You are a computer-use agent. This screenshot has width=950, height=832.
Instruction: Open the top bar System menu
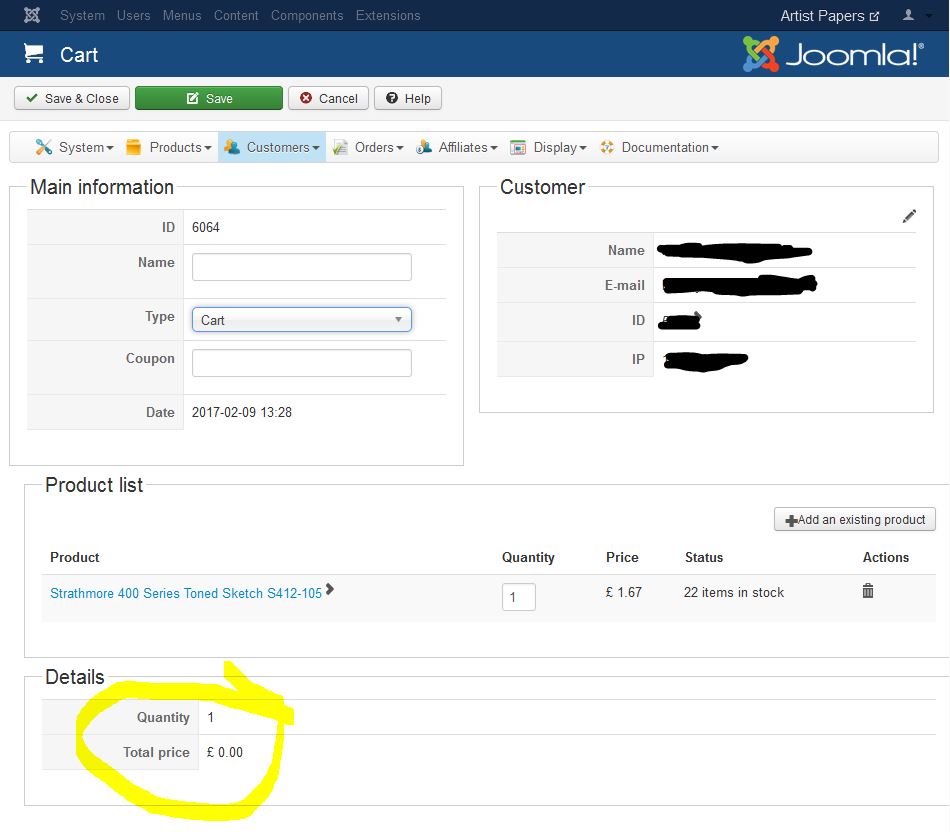point(82,15)
